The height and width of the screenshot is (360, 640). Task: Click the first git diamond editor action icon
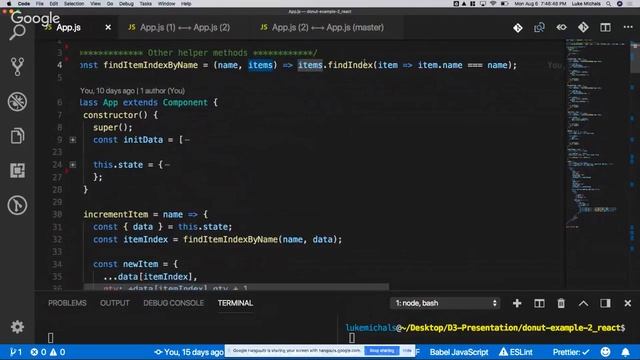tap(518, 28)
